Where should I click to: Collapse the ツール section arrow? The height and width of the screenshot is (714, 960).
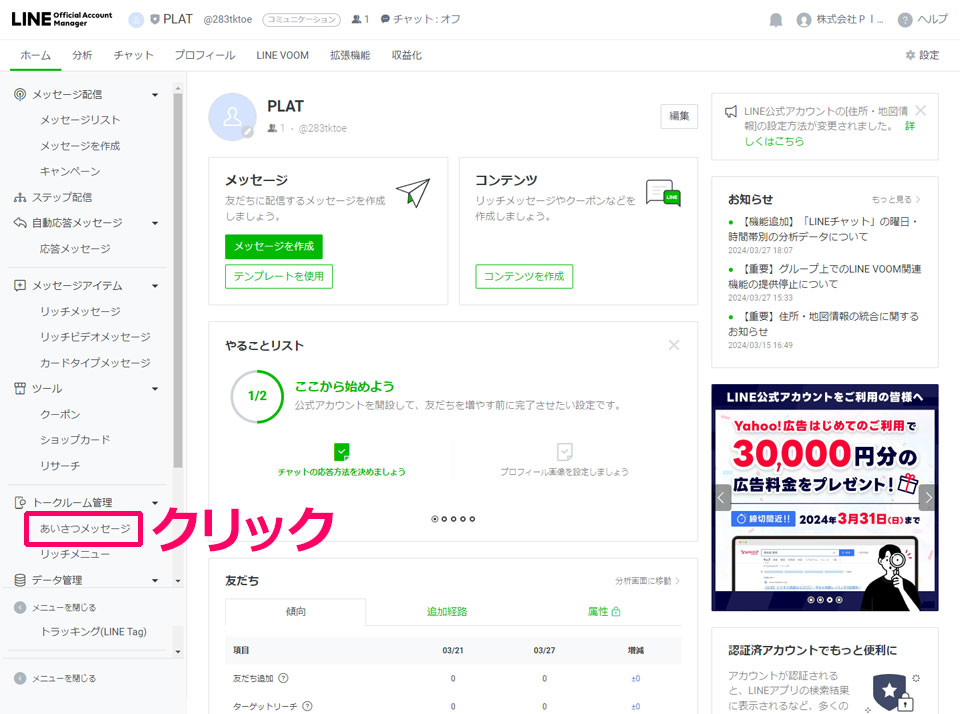pos(155,389)
